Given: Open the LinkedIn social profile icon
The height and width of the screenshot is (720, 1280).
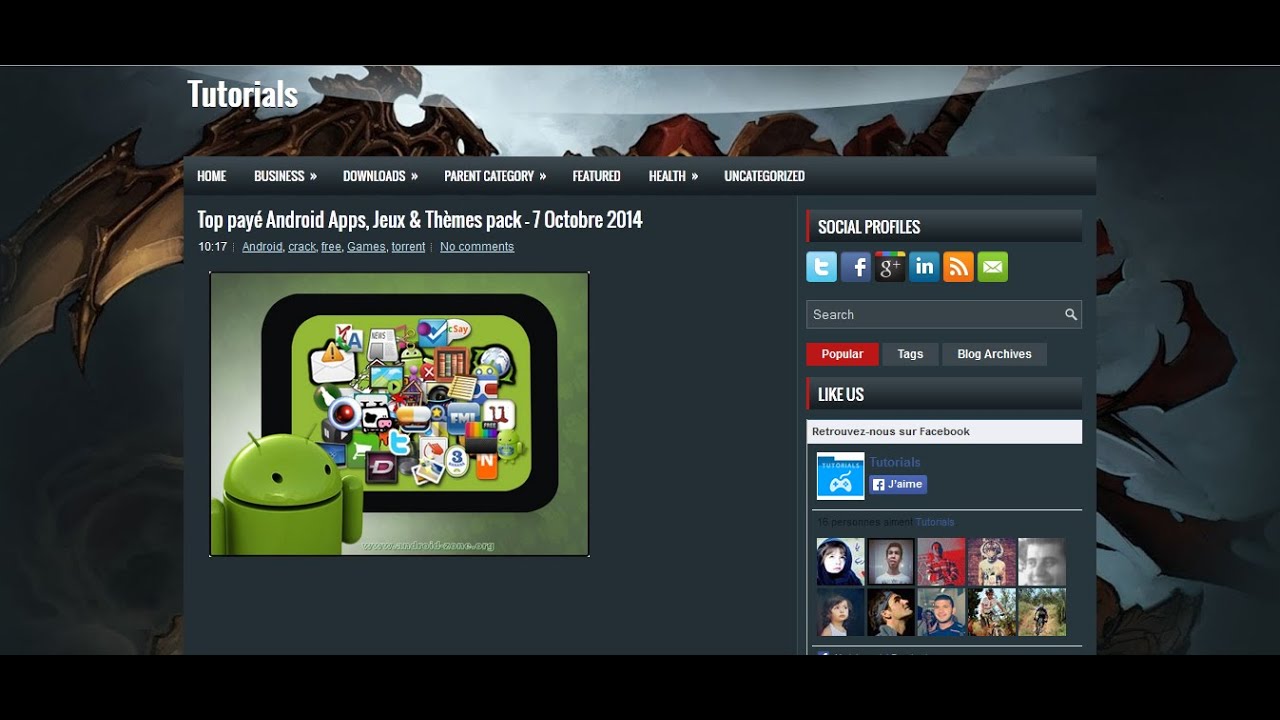Looking at the screenshot, I should tap(924, 267).
